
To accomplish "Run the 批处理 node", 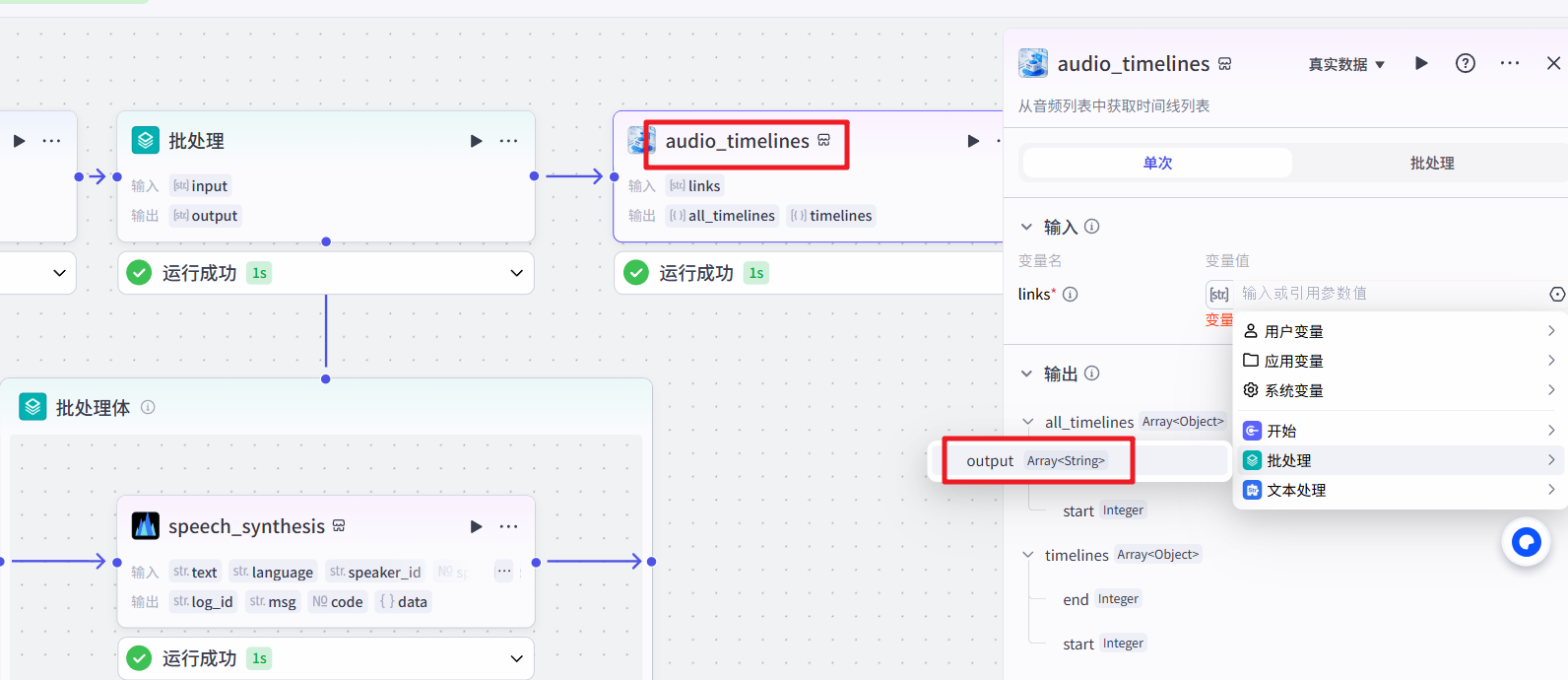I will (x=477, y=141).
